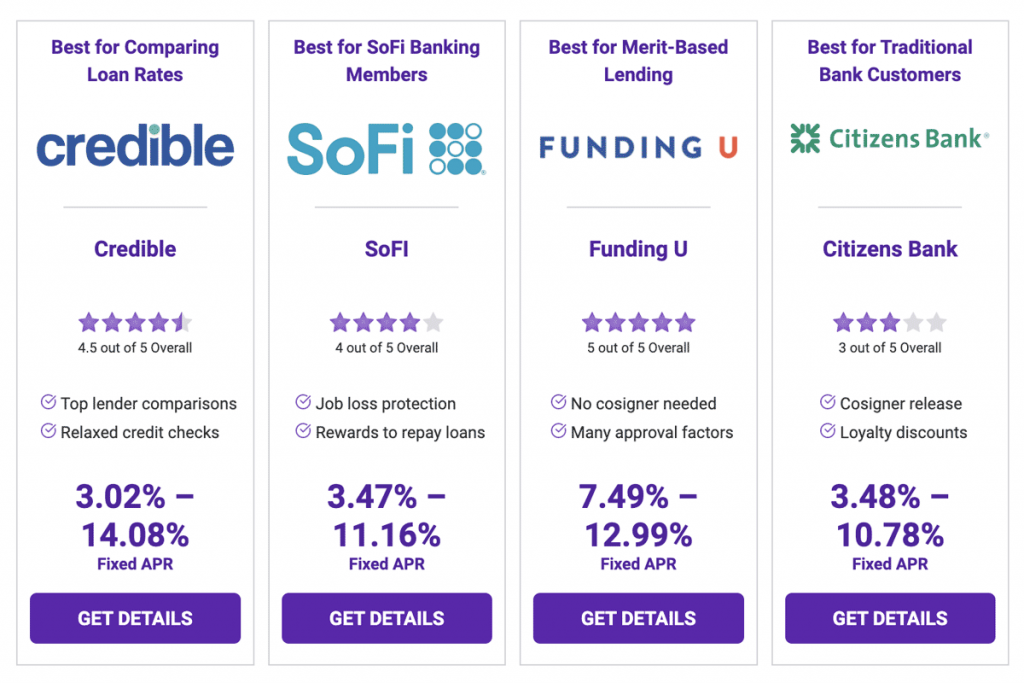Click Credible's 4.5 star rating
The image size is (1024, 683).
click(x=135, y=323)
